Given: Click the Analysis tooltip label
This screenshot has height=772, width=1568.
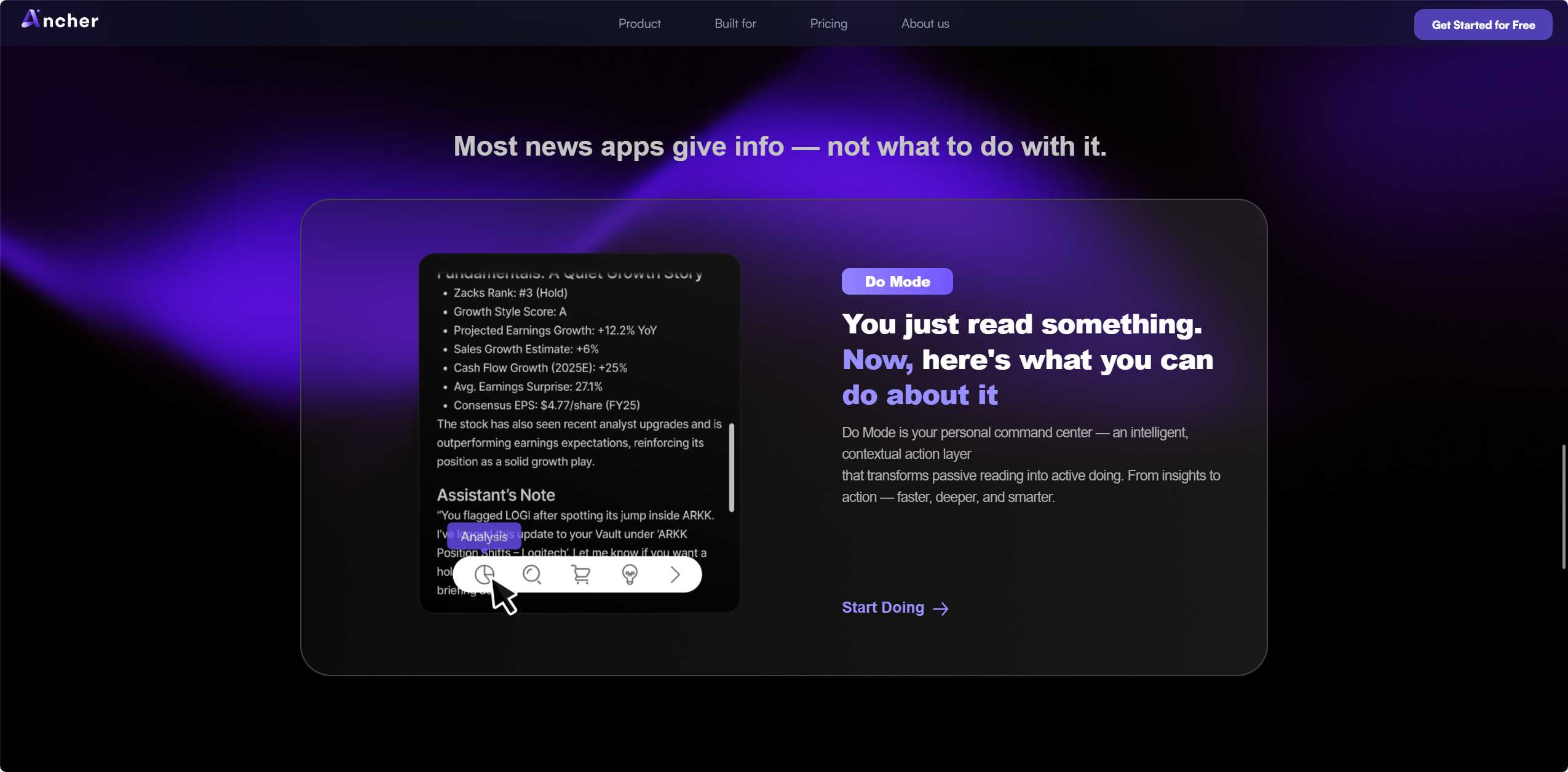Looking at the screenshot, I should [484, 536].
